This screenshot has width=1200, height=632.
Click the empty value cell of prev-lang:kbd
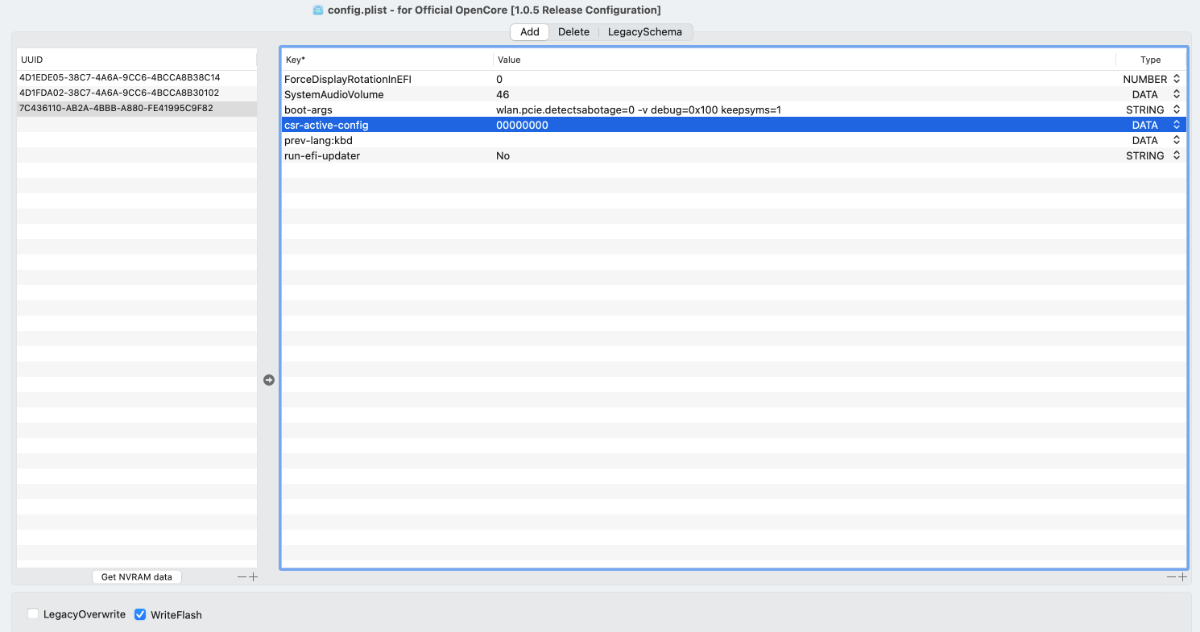point(804,141)
